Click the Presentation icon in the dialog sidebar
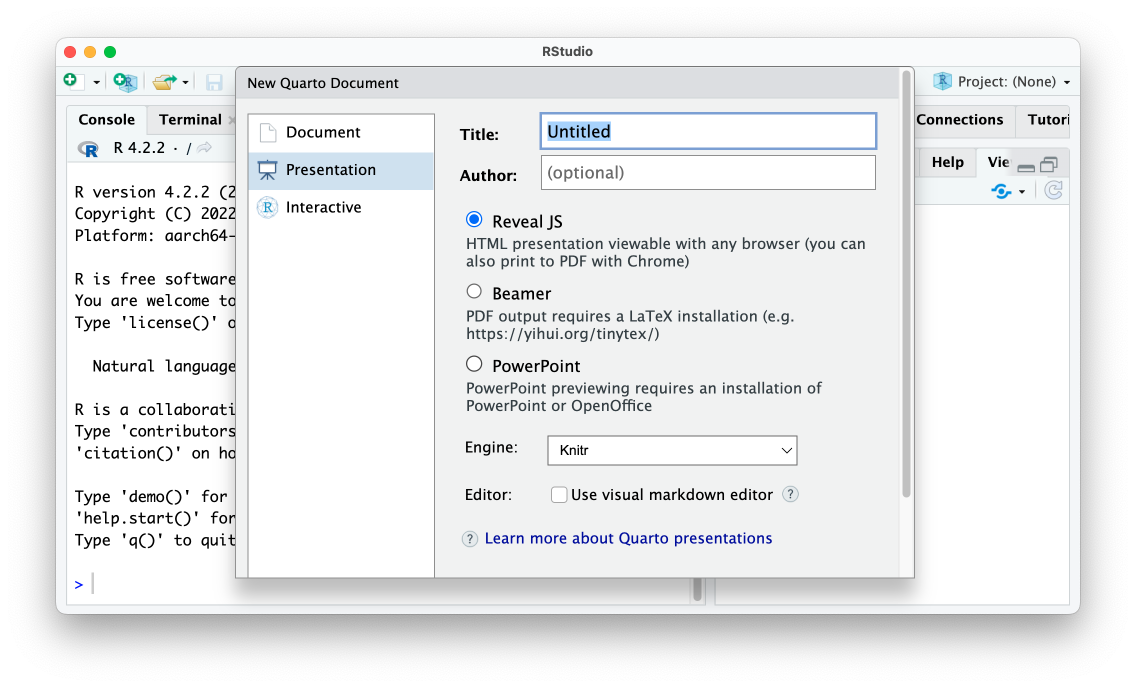This screenshot has width=1136, height=688. pyautogui.click(x=267, y=169)
